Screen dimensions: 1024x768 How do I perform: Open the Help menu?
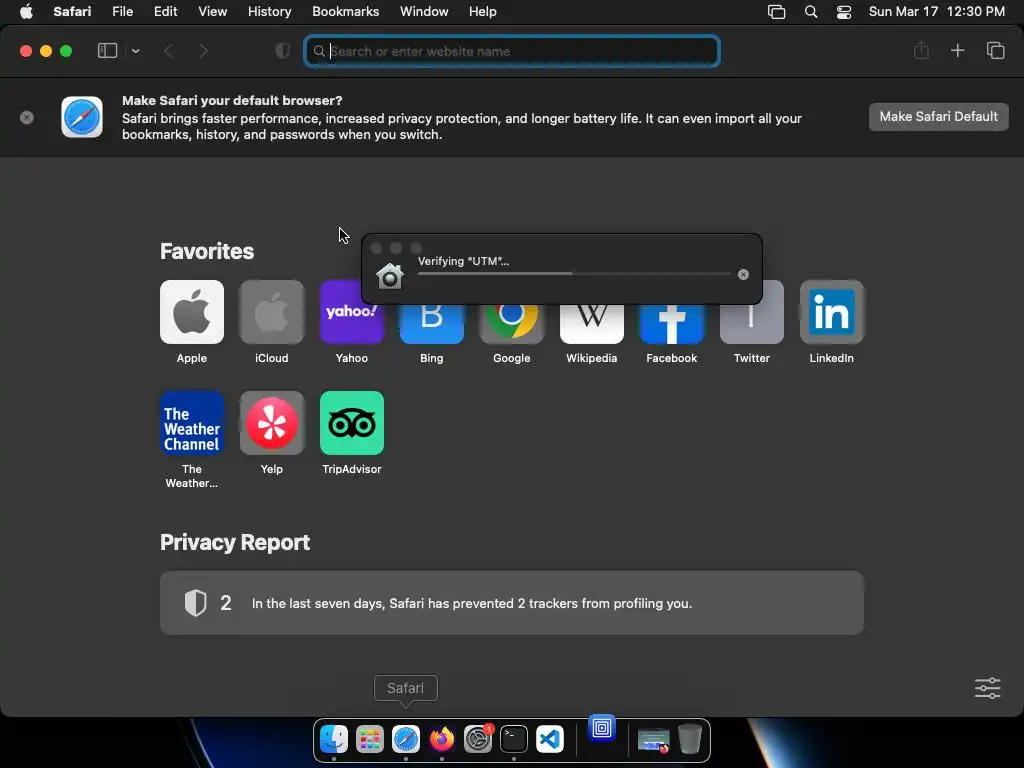[x=483, y=12]
